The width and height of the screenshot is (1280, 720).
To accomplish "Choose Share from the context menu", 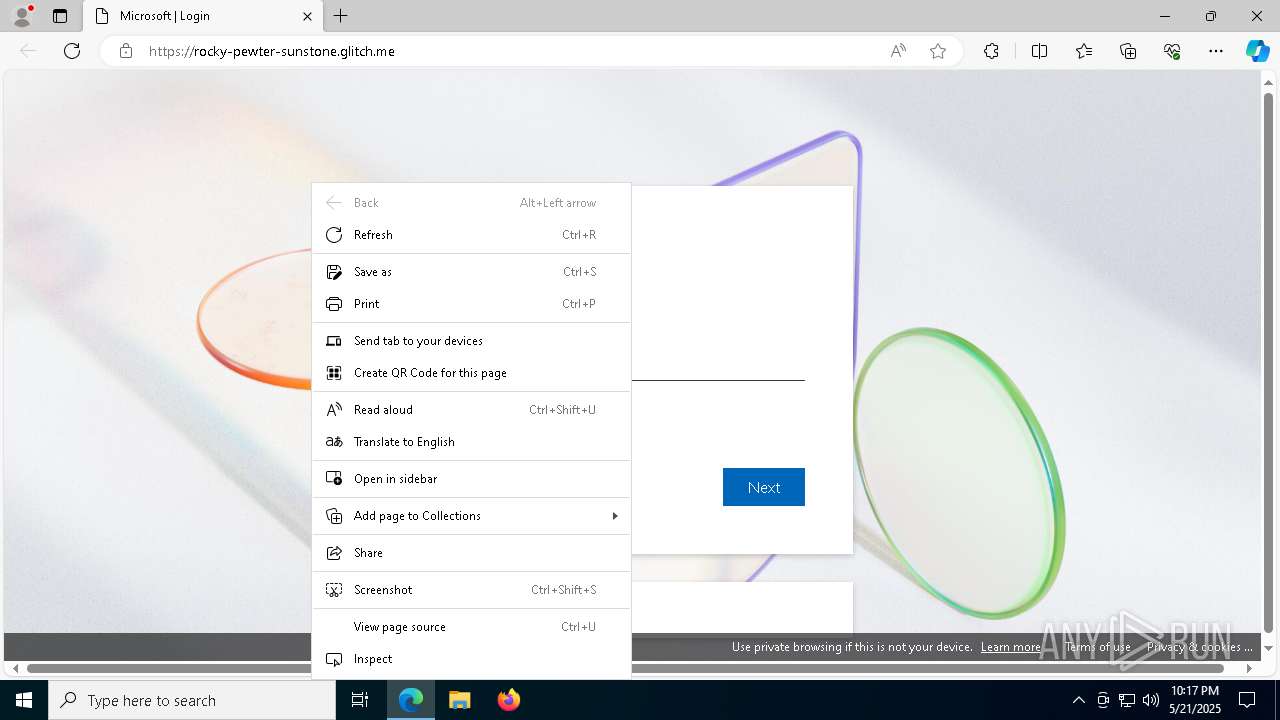I will coord(471,553).
